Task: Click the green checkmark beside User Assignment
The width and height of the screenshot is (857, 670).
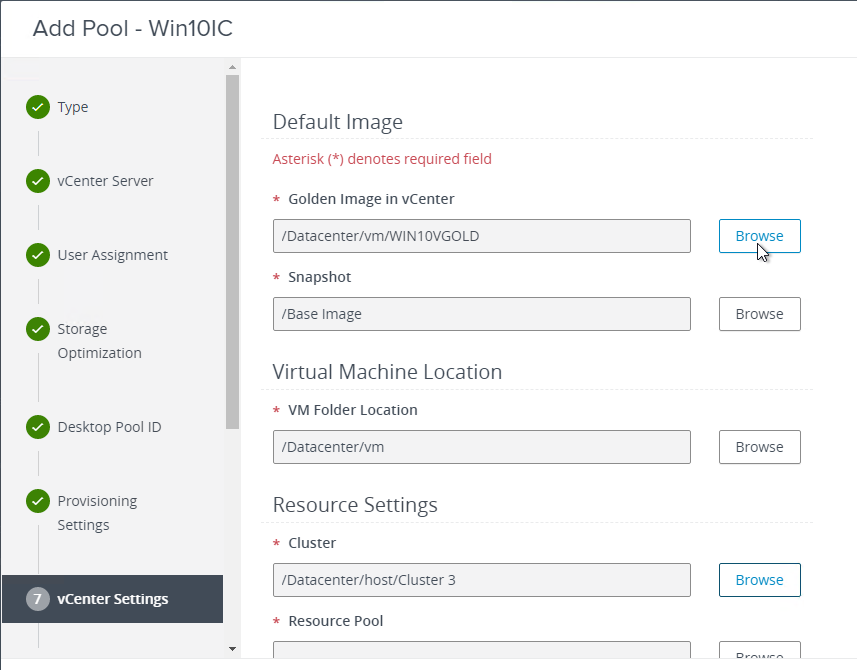Action: click(38, 255)
